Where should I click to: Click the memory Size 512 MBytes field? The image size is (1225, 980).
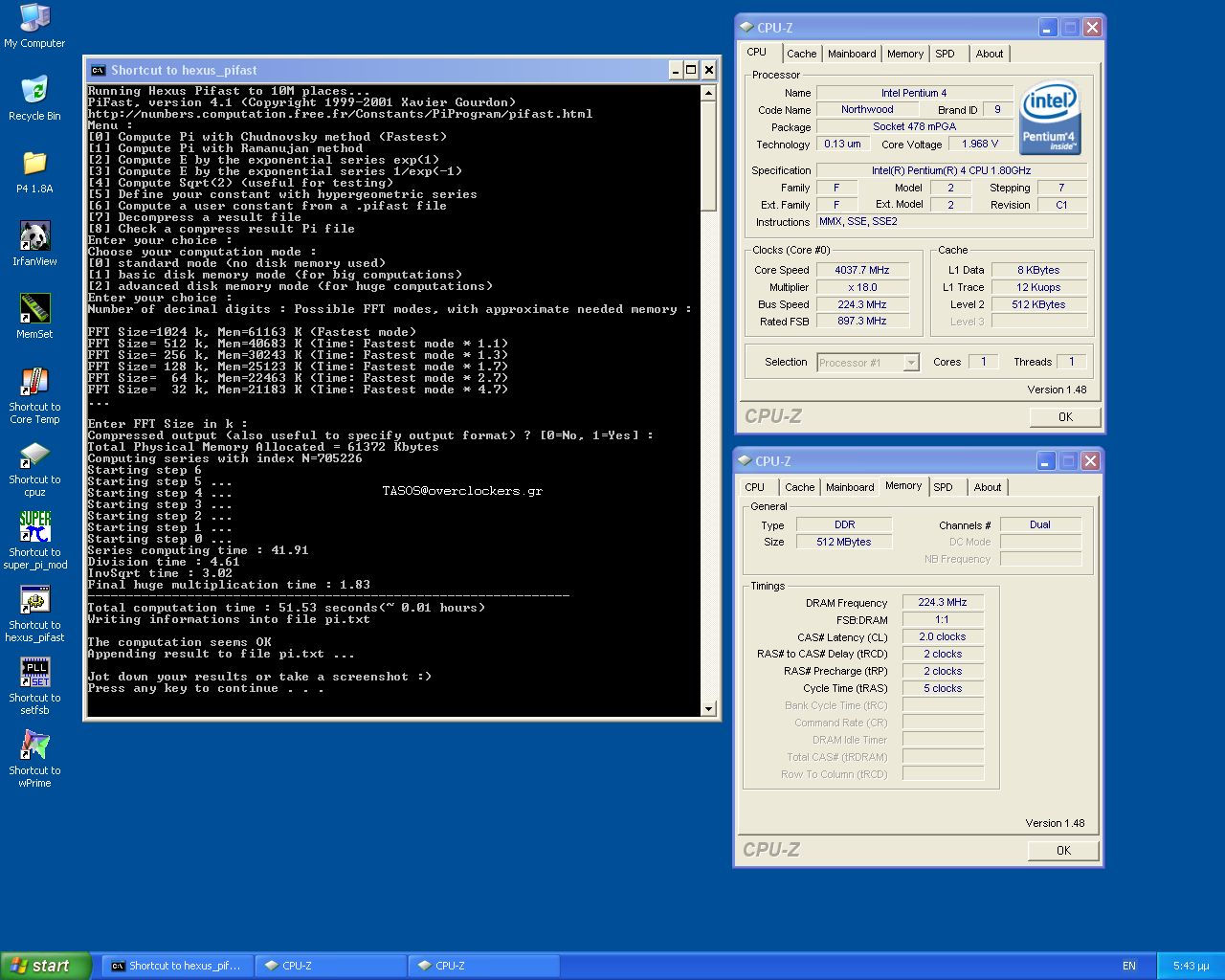tap(844, 543)
